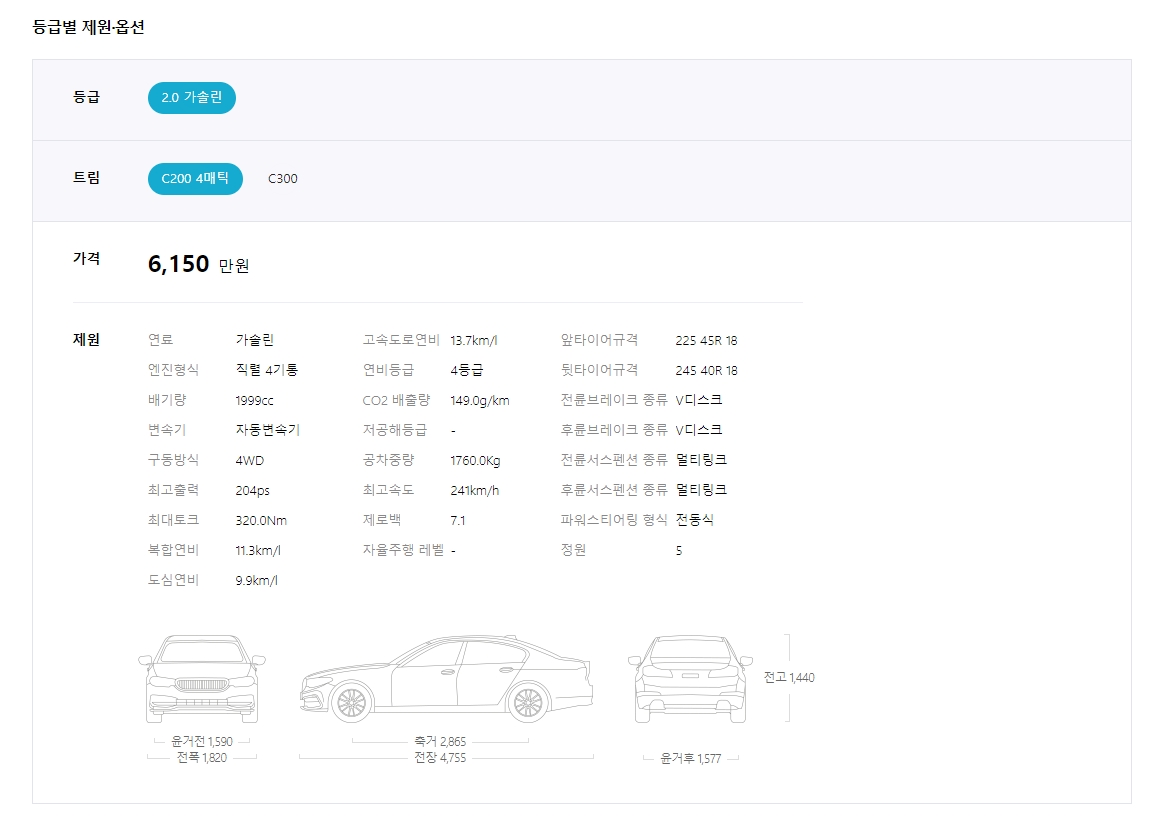Click the top speed 241km/h

tap(474, 491)
